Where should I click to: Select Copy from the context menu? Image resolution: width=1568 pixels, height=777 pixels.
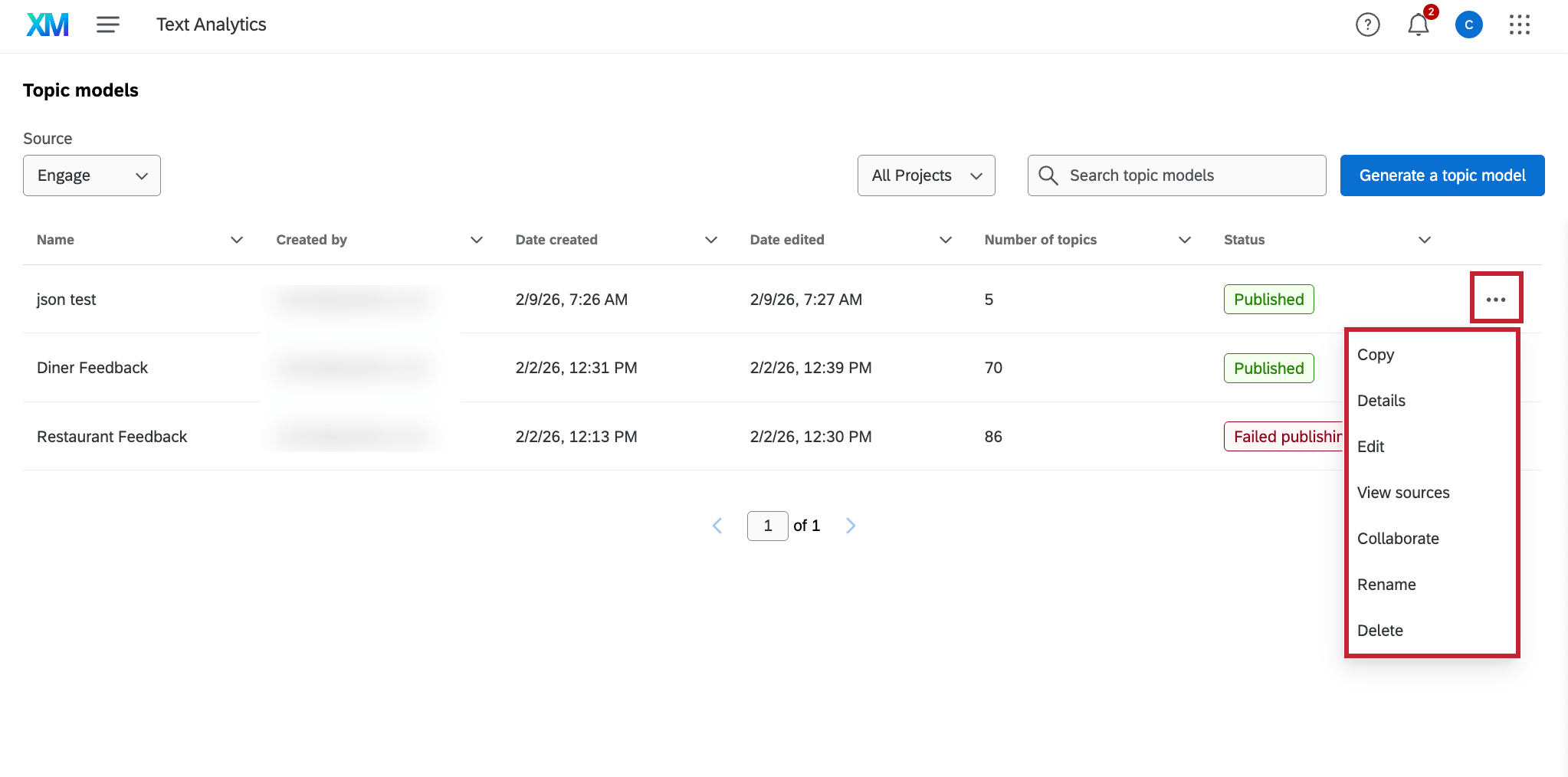pyautogui.click(x=1376, y=355)
